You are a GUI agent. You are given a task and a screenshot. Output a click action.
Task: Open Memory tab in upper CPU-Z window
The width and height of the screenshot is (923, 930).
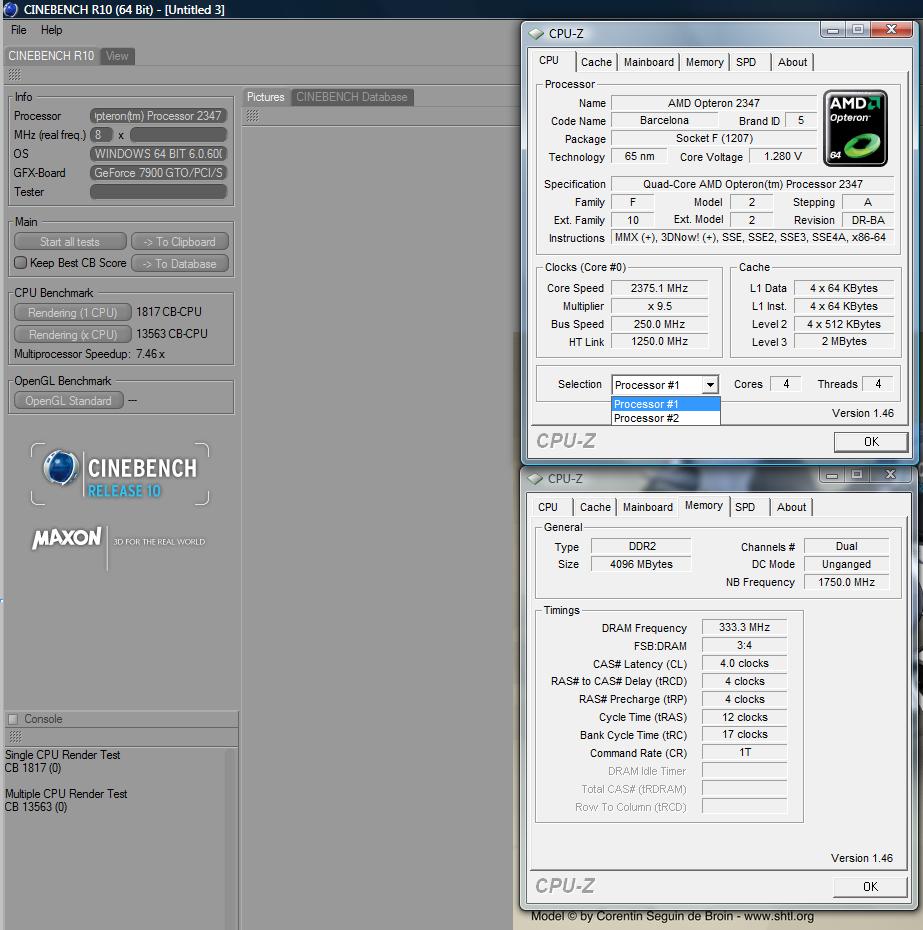point(704,62)
